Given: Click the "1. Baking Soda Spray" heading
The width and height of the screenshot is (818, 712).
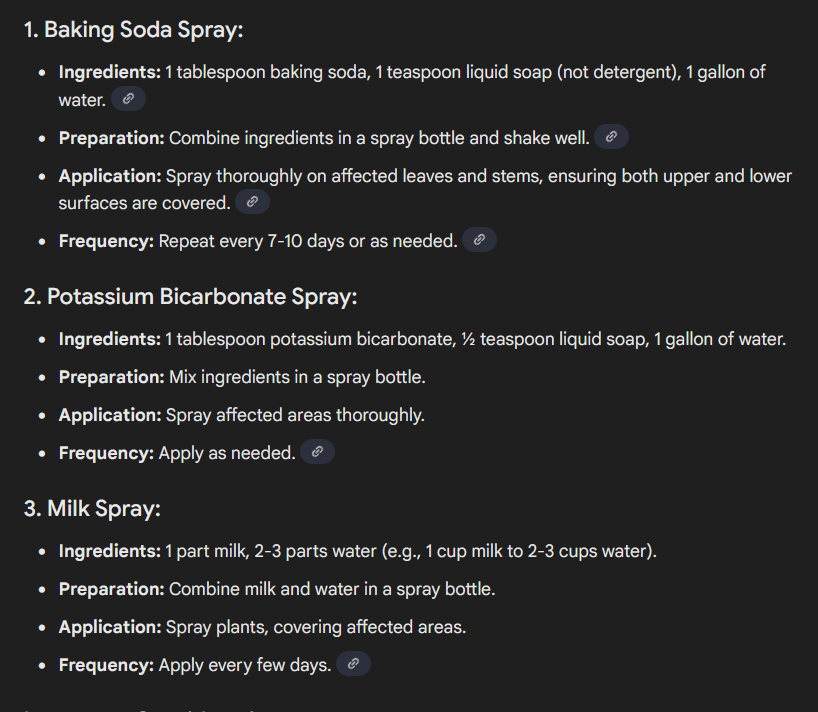Looking at the screenshot, I should (133, 30).
